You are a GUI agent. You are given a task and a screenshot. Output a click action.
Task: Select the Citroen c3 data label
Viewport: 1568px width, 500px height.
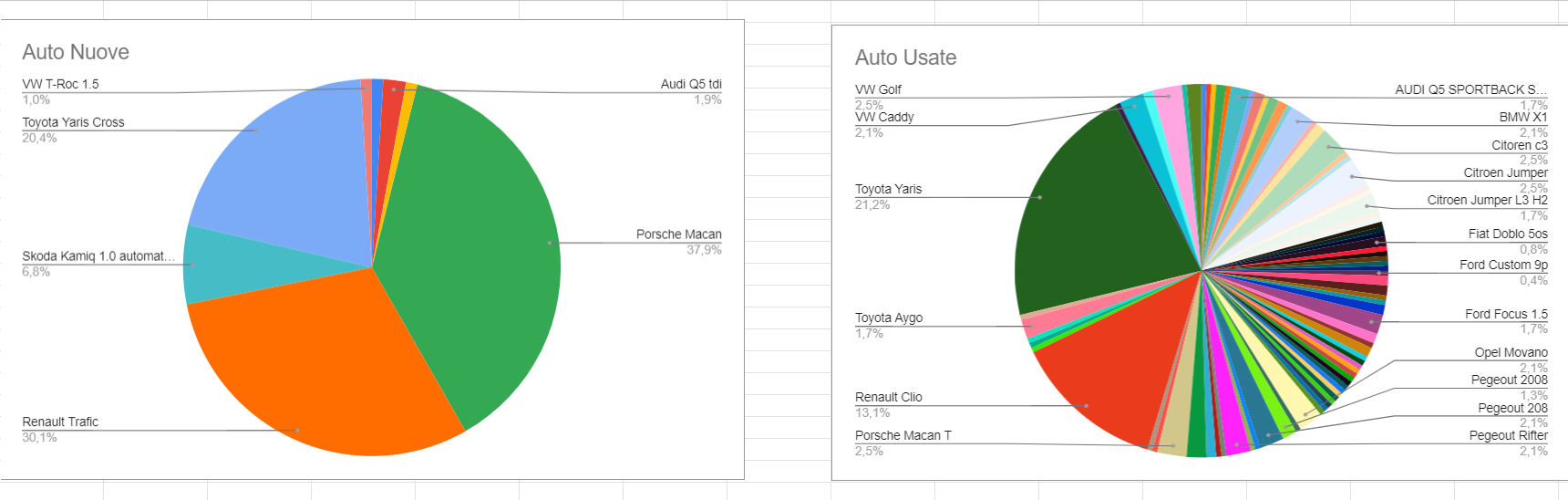click(x=1520, y=145)
